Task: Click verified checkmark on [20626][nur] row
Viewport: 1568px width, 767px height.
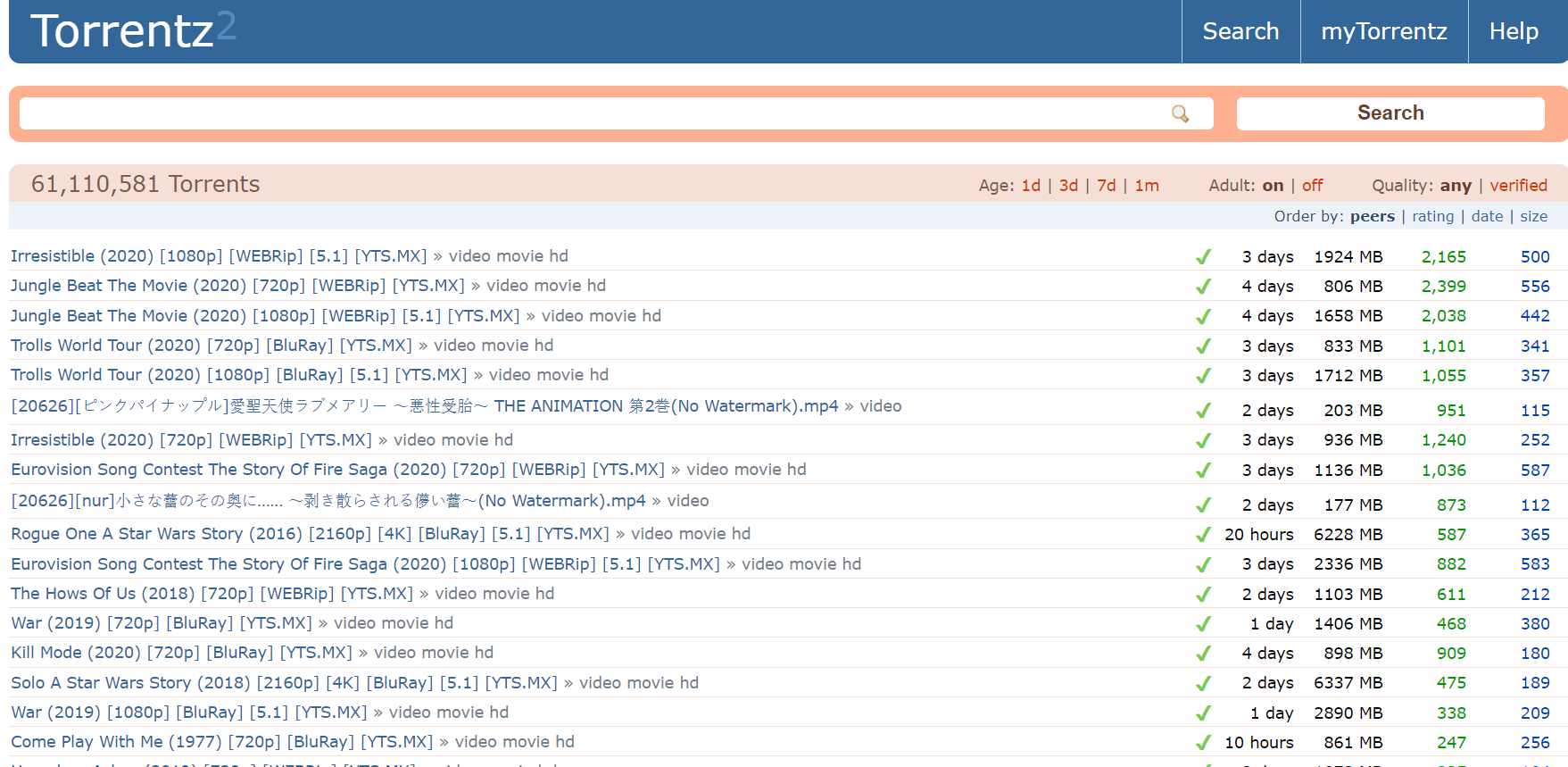Action: point(1203,505)
